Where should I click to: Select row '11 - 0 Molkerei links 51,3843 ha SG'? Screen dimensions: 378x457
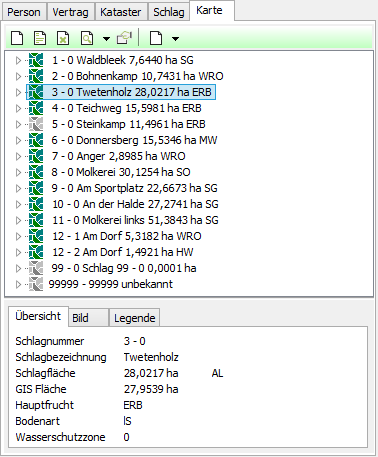click(135, 220)
